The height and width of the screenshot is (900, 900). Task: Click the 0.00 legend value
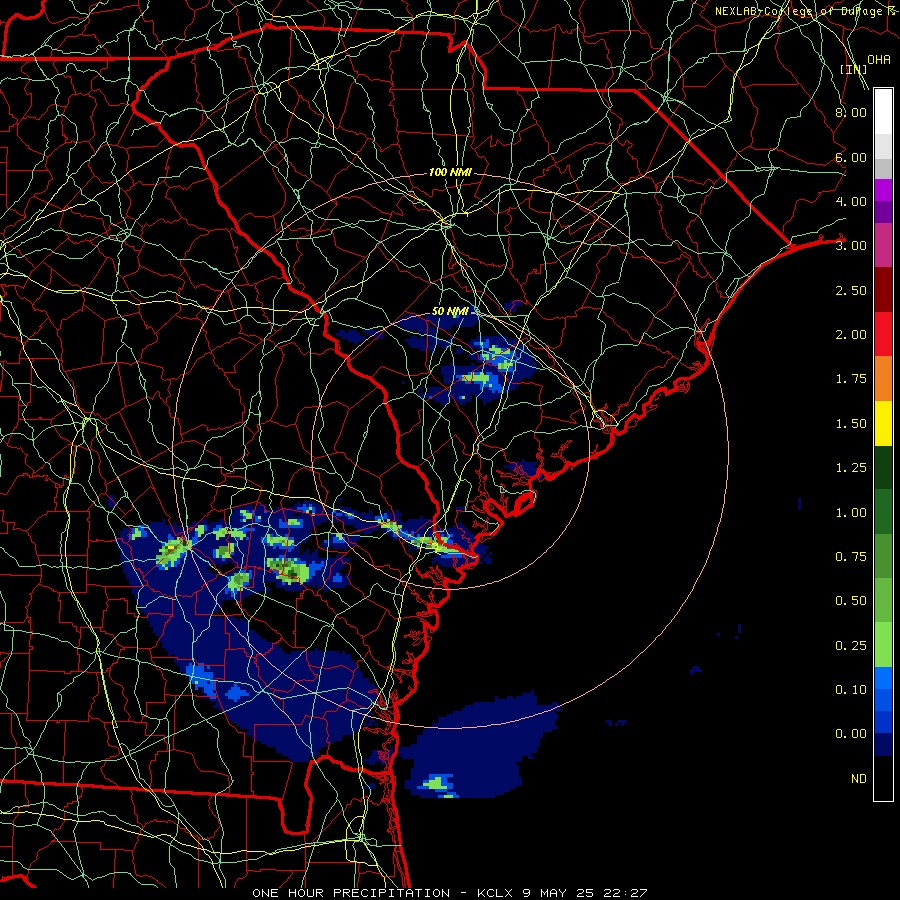click(851, 734)
